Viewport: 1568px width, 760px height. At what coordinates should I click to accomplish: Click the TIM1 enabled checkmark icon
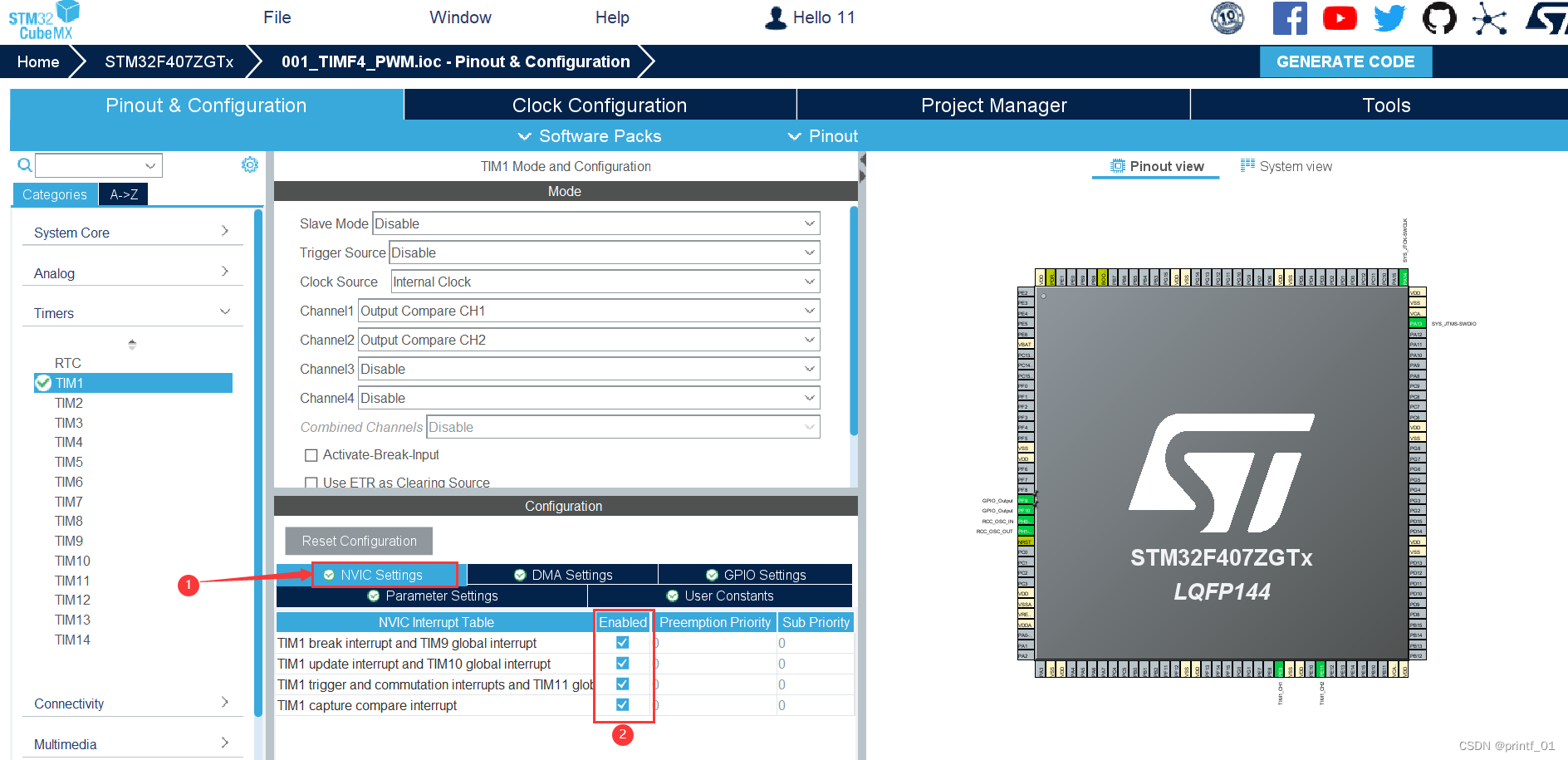coord(43,383)
